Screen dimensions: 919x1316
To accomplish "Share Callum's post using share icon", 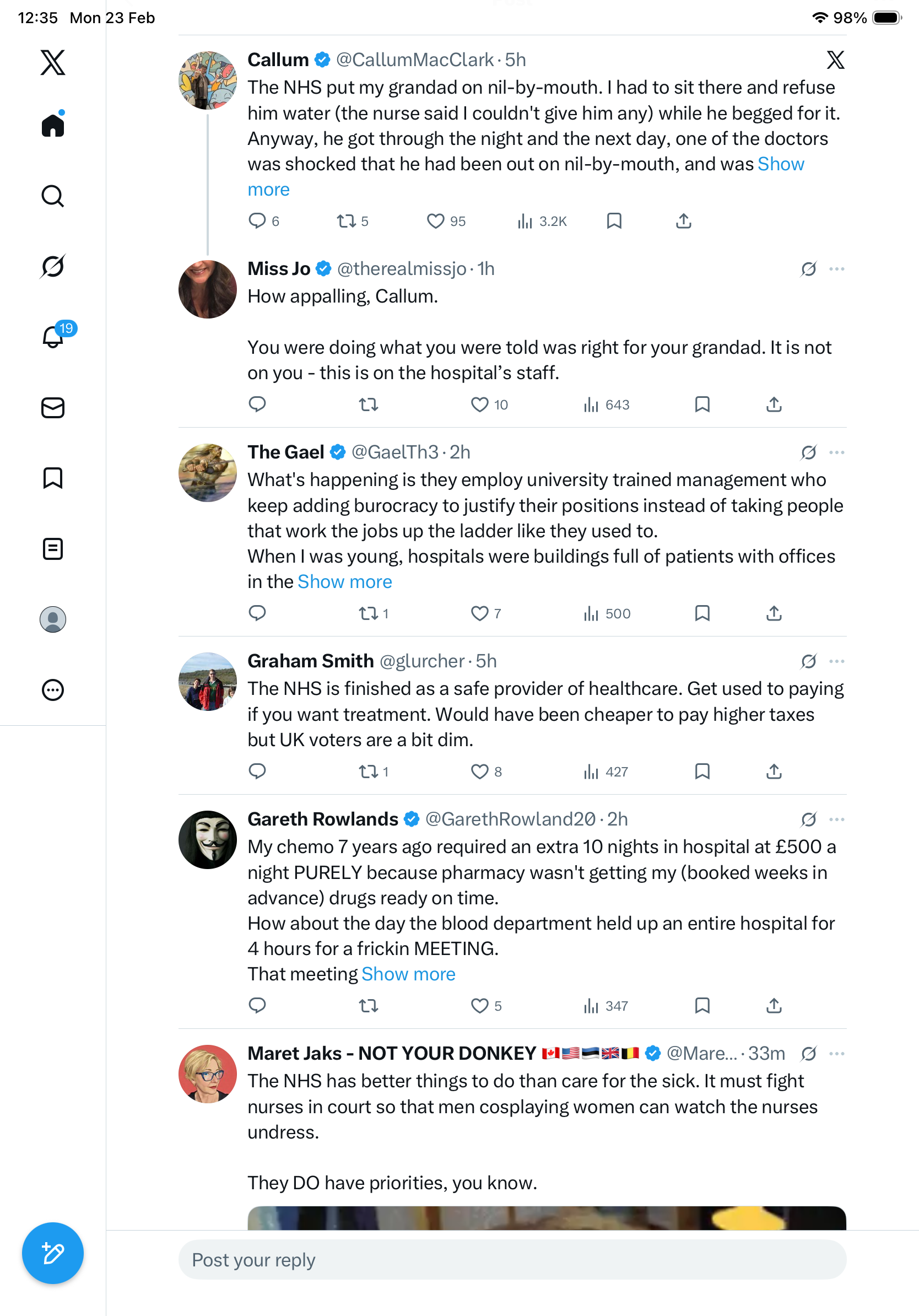I will point(684,220).
